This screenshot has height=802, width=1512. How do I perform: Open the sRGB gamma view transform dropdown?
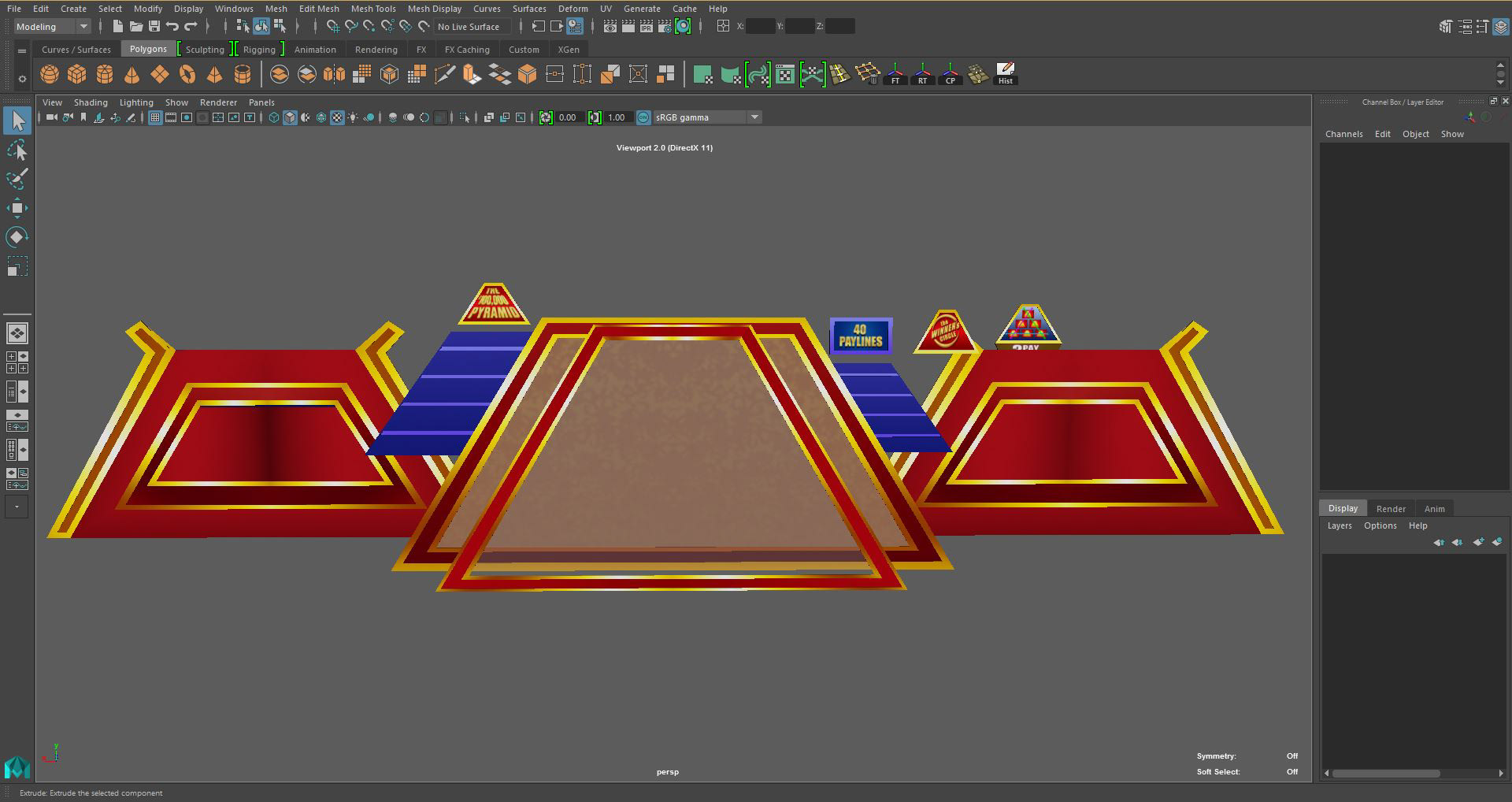706,117
